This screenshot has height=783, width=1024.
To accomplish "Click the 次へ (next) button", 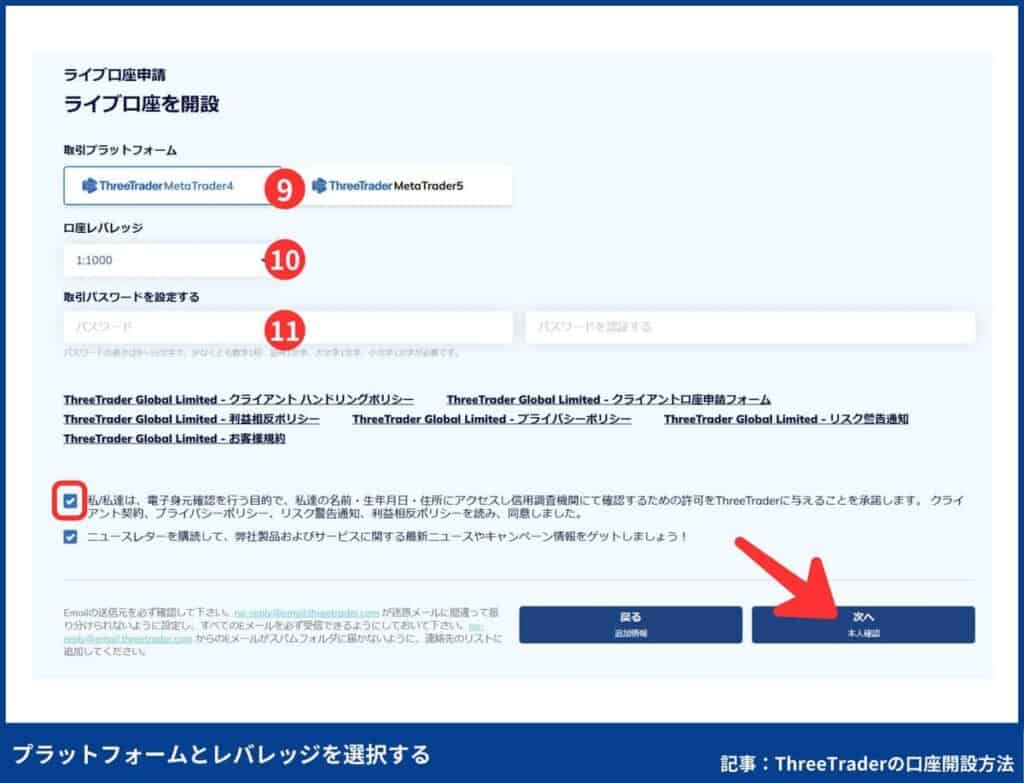I will coord(863,625).
